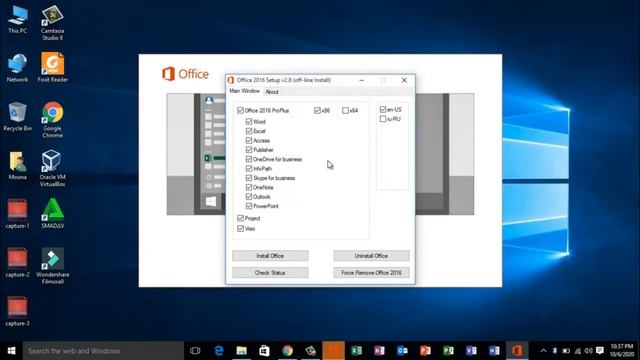Image resolution: width=640 pixels, height=360 pixels.
Task: Uncheck the Project checkbox
Action: tap(240, 218)
